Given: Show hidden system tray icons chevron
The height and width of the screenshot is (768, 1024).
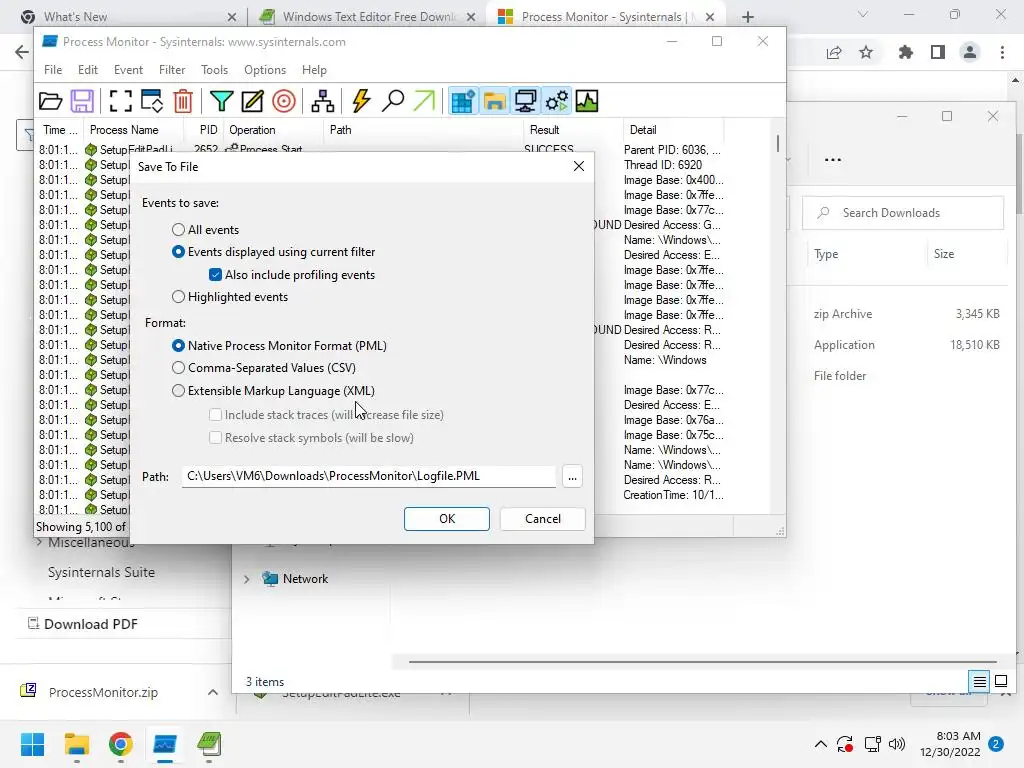Looking at the screenshot, I should tap(821, 744).
